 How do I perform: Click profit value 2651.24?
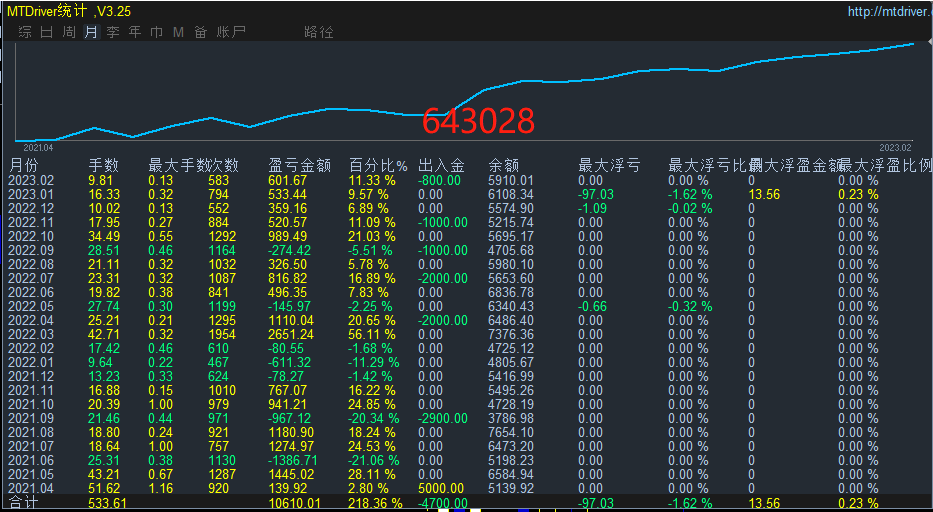291,335
